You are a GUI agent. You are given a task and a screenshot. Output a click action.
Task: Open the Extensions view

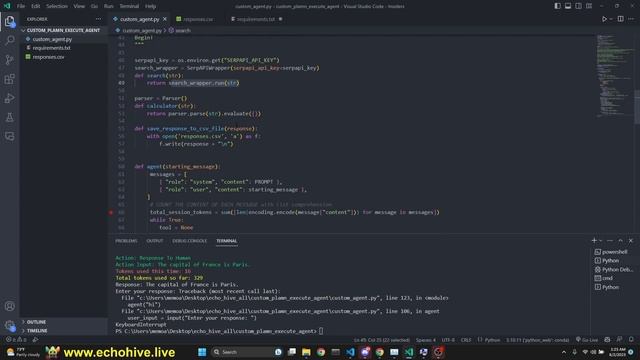[9, 79]
